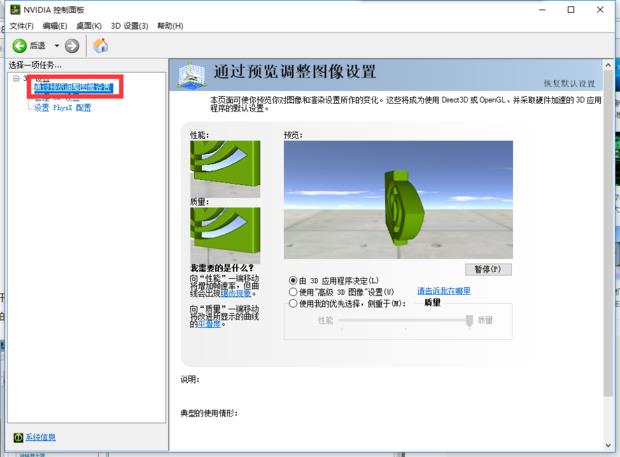This screenshot has height=457, width=620.
Task: Select the highlighted image settings preview task
Action: tap(74, 87)
